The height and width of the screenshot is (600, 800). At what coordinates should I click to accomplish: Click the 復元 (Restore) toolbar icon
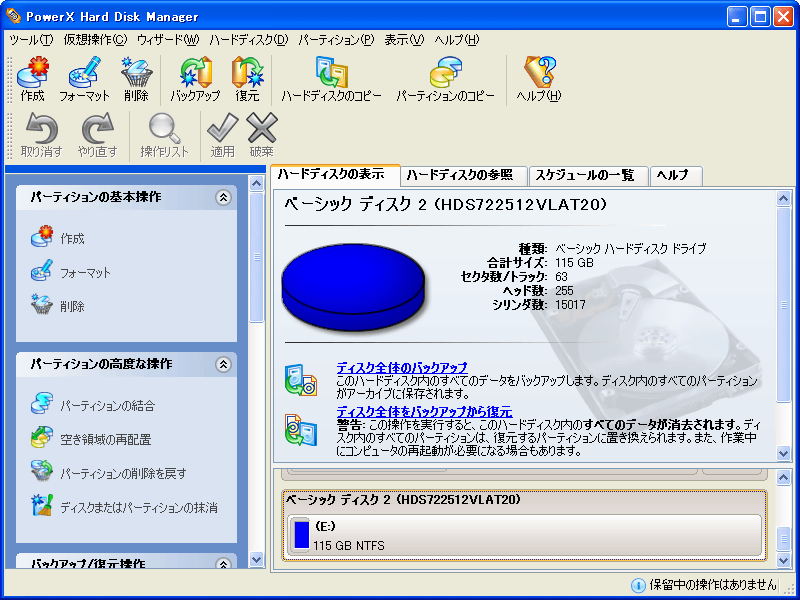click(x=247, y=79)
